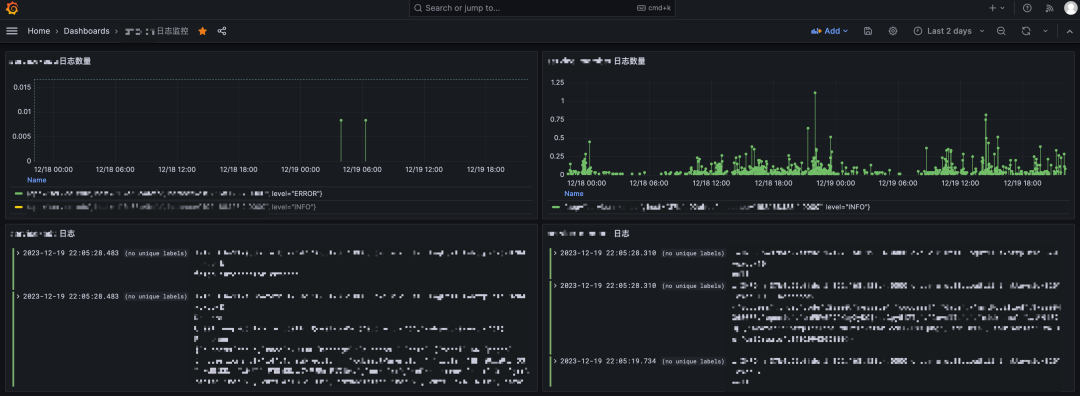Click green color swatch of ERROR series

click(19, 193)
